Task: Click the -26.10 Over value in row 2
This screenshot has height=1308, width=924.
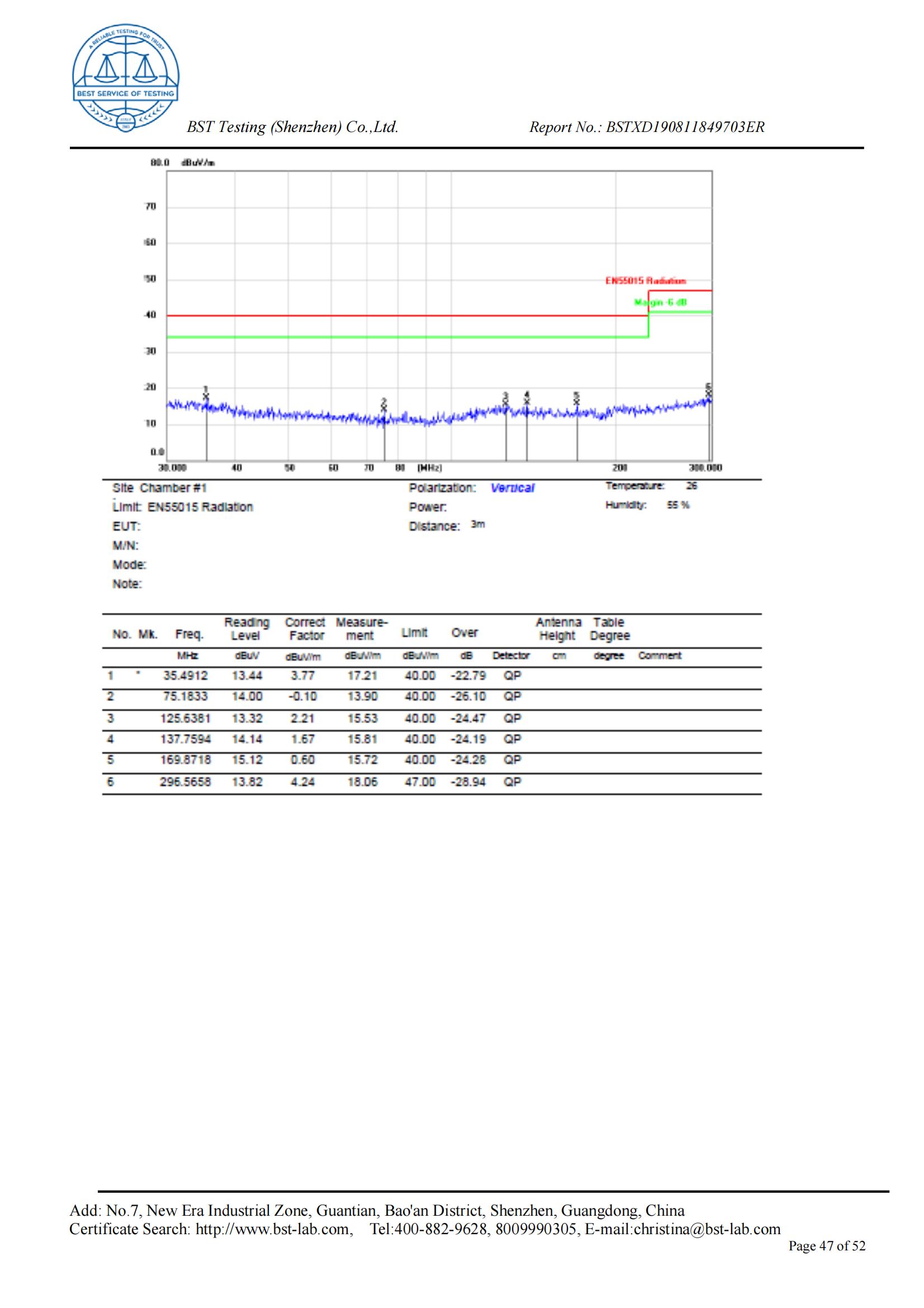Action: coord(468,697)
